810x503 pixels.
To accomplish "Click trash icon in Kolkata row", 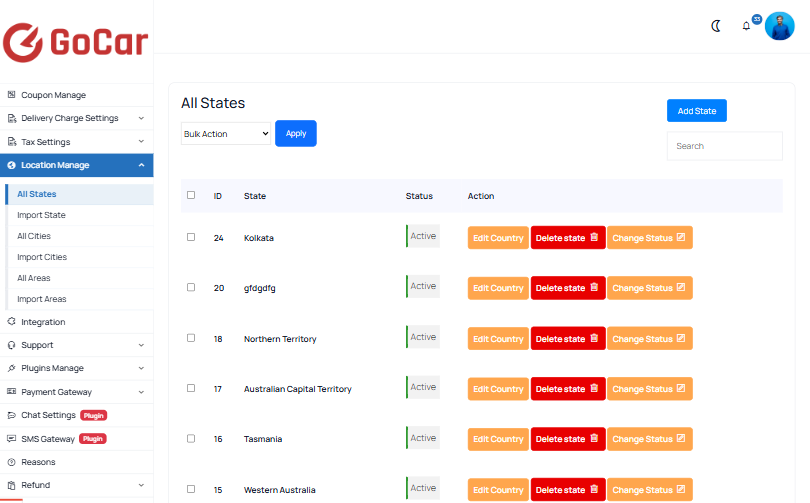I will coord(594,237).
